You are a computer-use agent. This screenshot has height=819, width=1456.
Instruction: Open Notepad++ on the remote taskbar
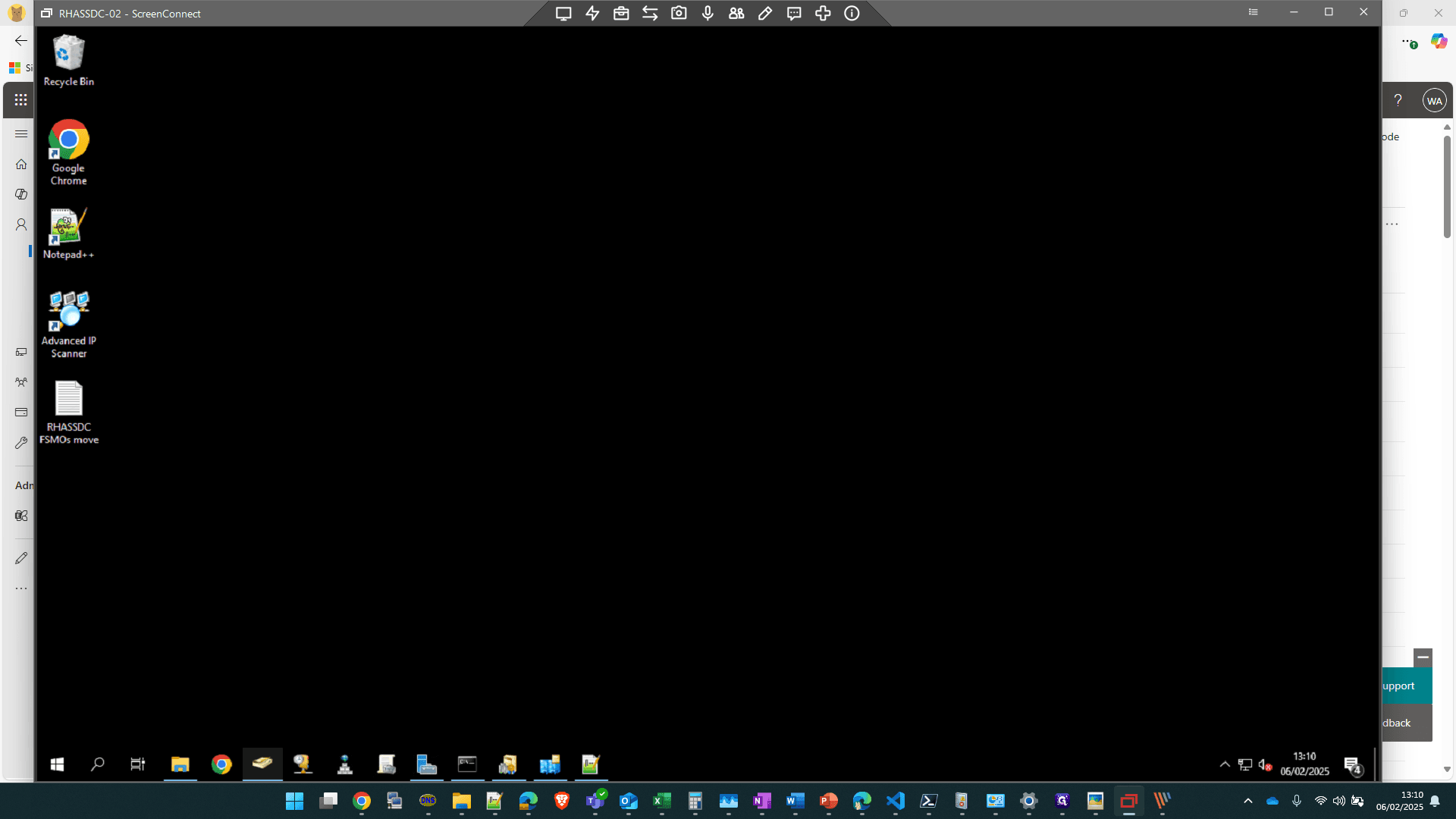(x=590, y=764)
